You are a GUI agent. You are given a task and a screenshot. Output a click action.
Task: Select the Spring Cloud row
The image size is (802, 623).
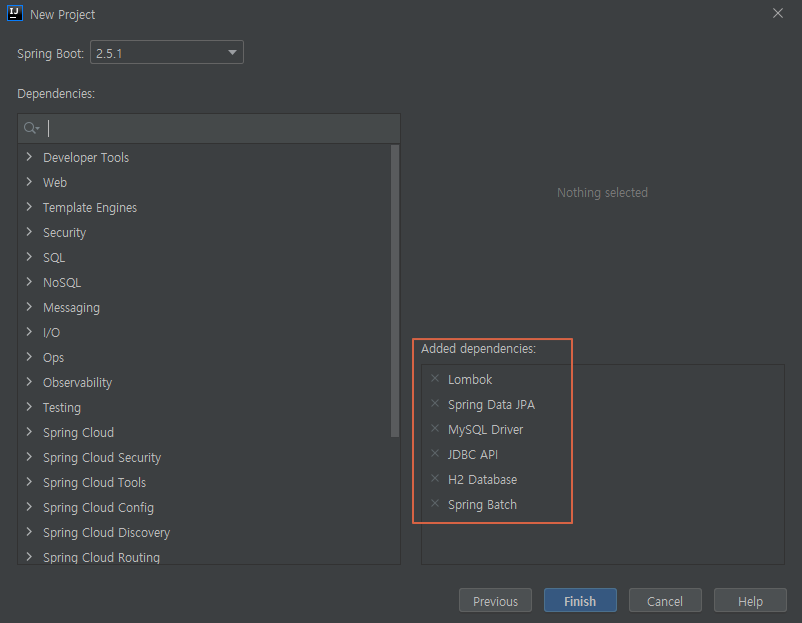[x=204, y=433]
